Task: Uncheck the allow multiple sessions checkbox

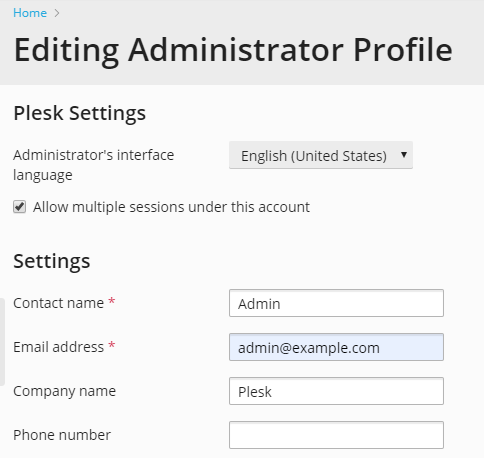Action: [19, 207]
